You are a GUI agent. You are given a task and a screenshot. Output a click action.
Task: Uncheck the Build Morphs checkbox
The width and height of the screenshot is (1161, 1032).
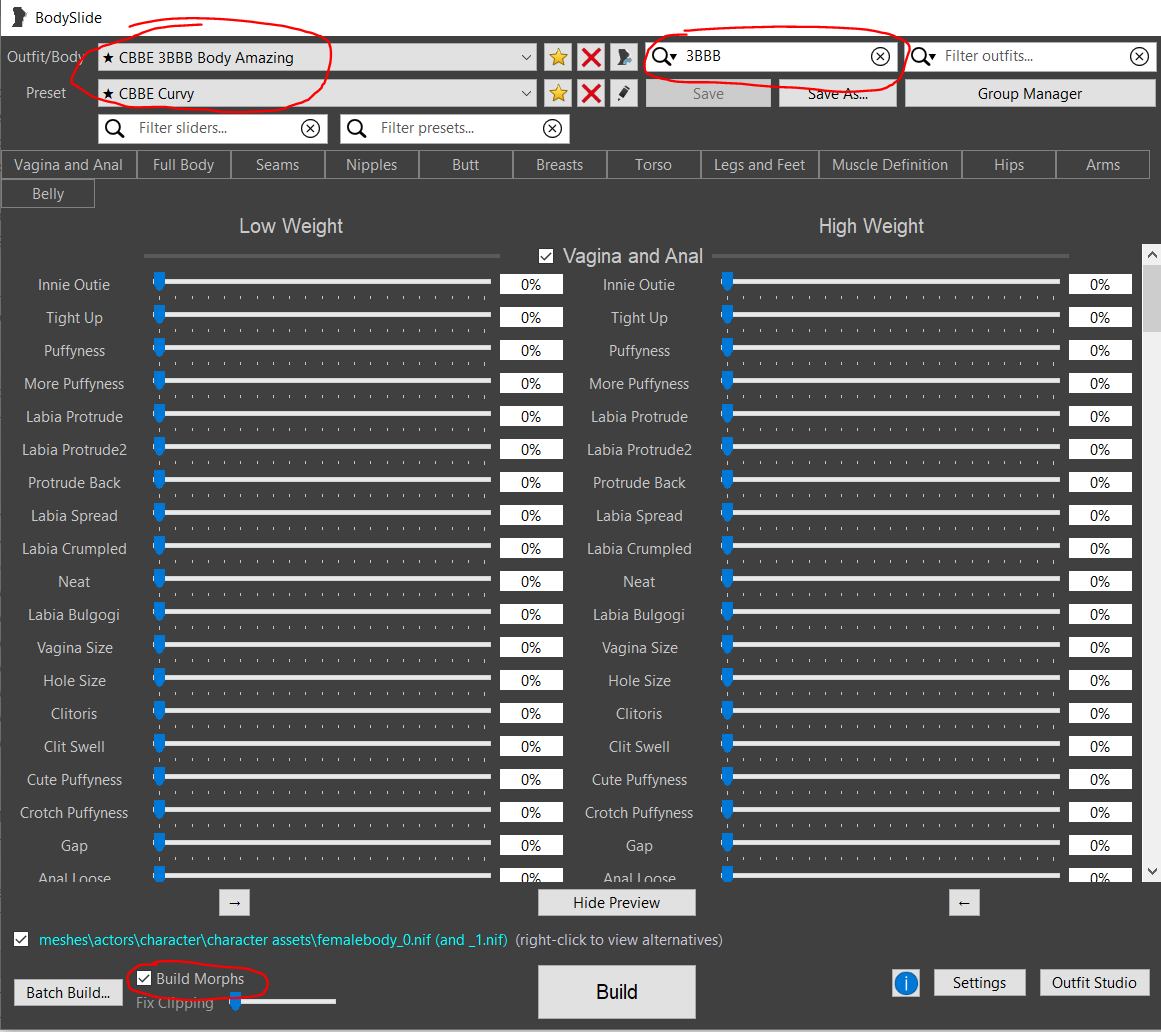pos(144,978)
